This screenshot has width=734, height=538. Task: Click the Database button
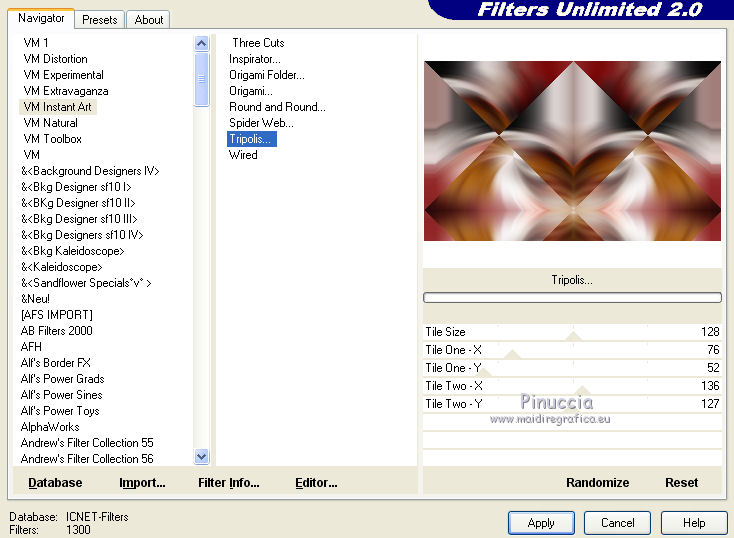55,483
